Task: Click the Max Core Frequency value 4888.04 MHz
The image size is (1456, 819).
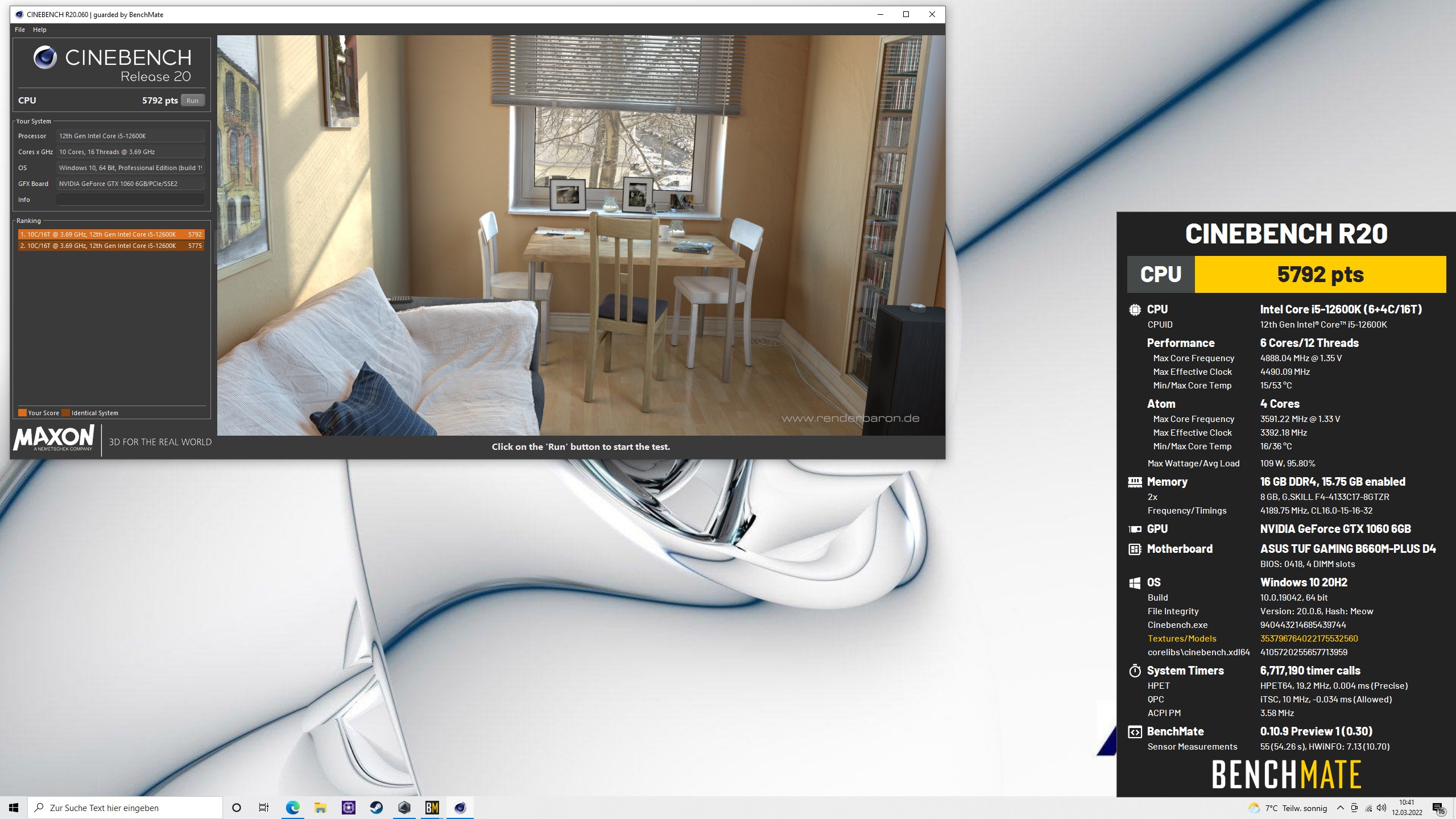Action: 1301,358
